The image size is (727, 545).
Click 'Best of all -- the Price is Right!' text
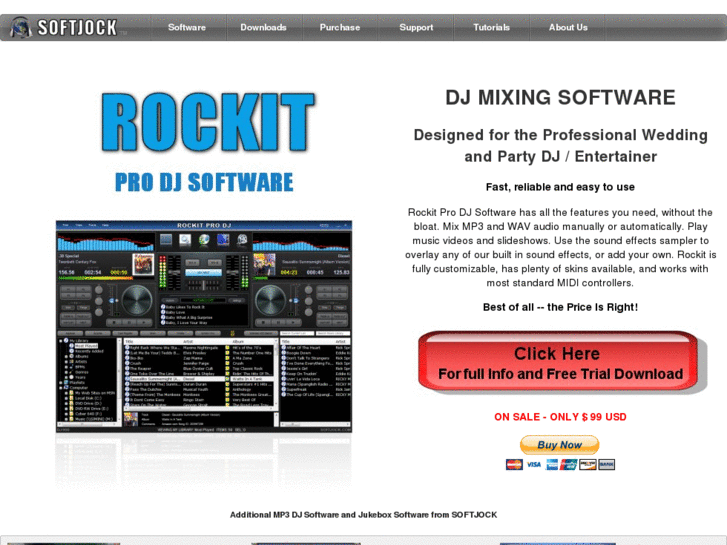click(x=560, y=307)
